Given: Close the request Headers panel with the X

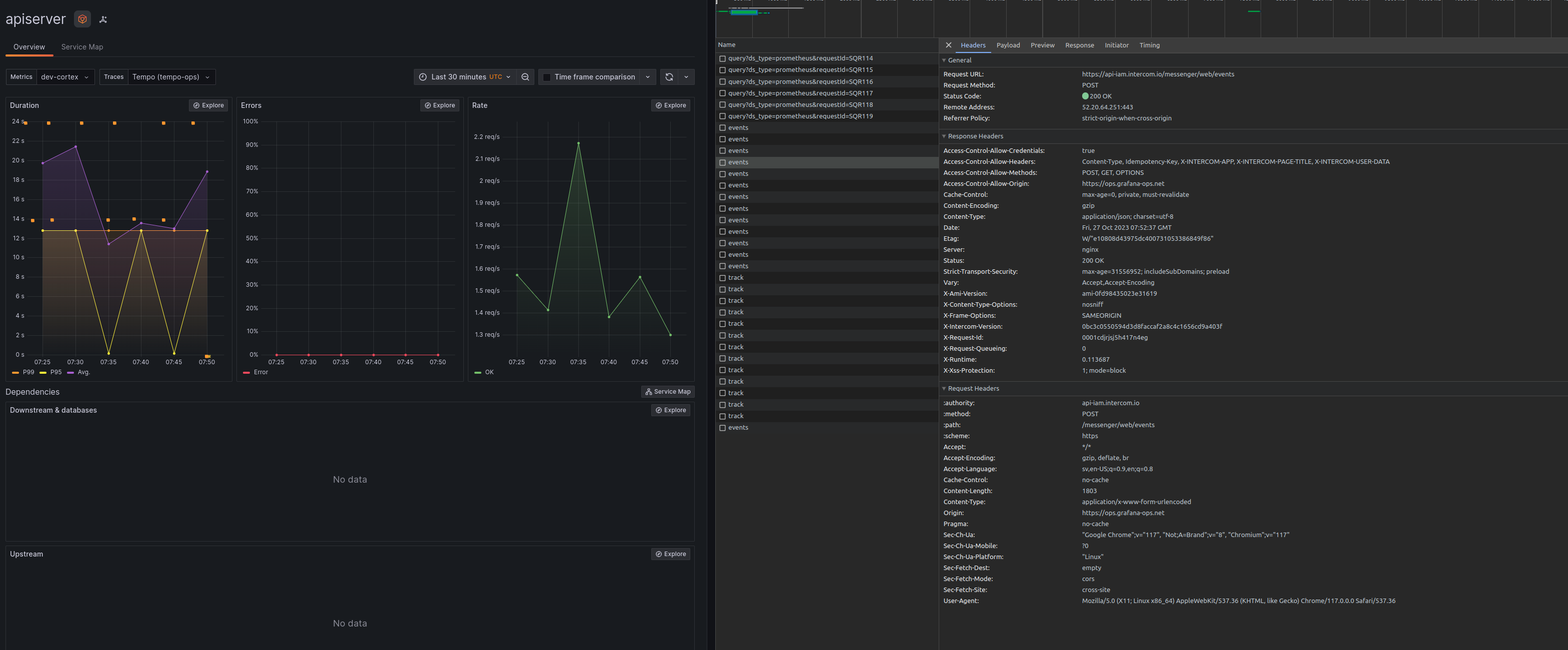Looking at the screenshot, I should point(948,45).
